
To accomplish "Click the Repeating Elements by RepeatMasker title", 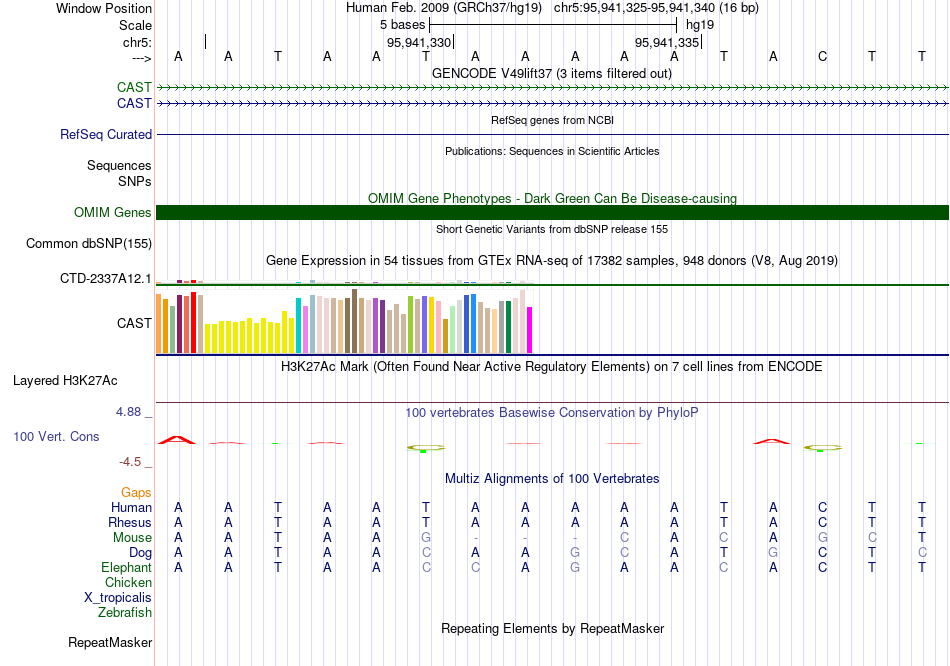I will tap(552, 628).
